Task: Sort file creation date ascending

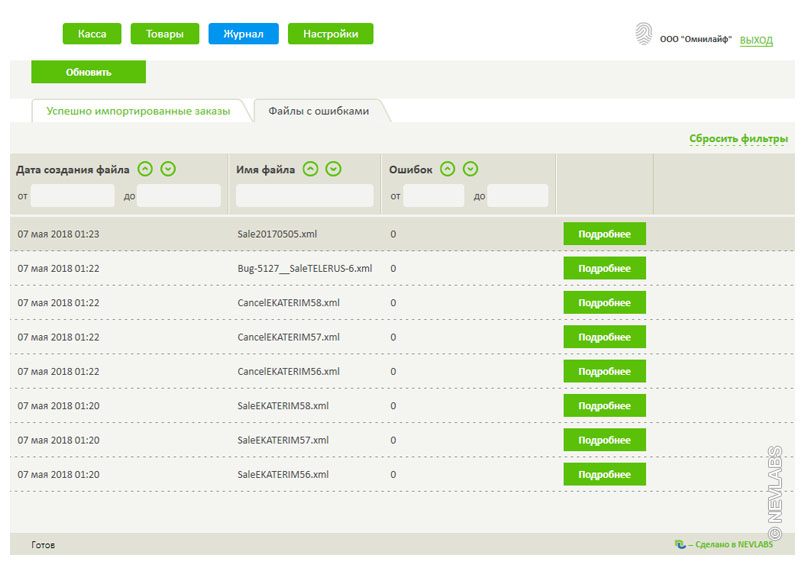Action: coord(145,169)
